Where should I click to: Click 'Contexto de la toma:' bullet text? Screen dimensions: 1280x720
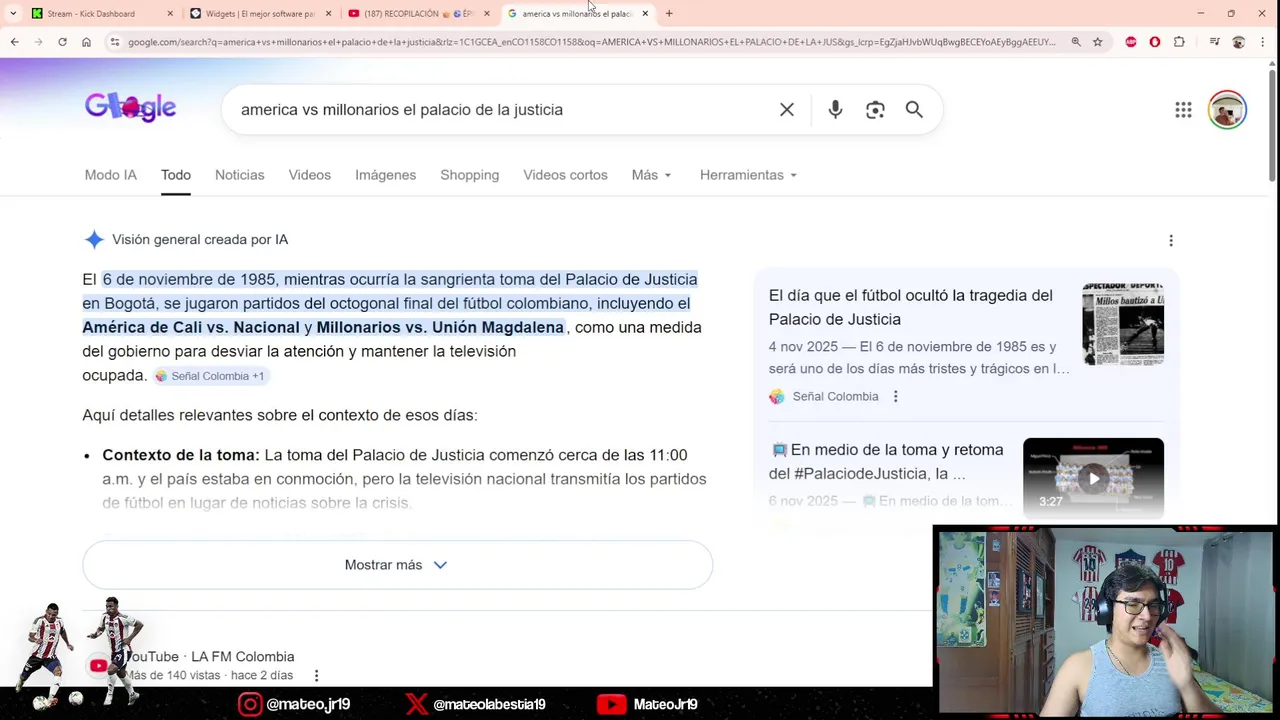click(x=181, y=455)
